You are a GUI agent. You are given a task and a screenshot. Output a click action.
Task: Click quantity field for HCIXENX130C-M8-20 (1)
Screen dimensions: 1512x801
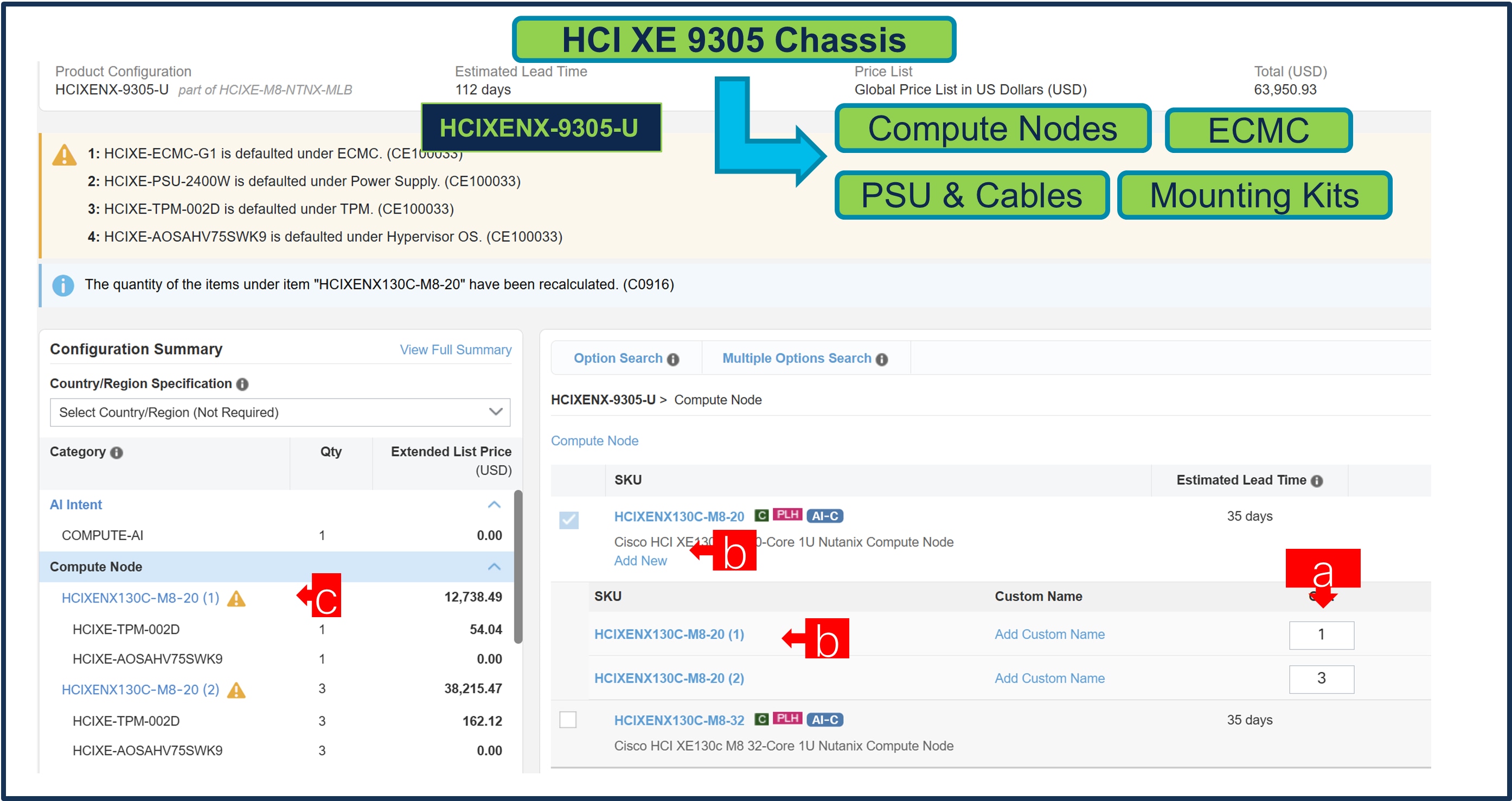[1321, 635]
